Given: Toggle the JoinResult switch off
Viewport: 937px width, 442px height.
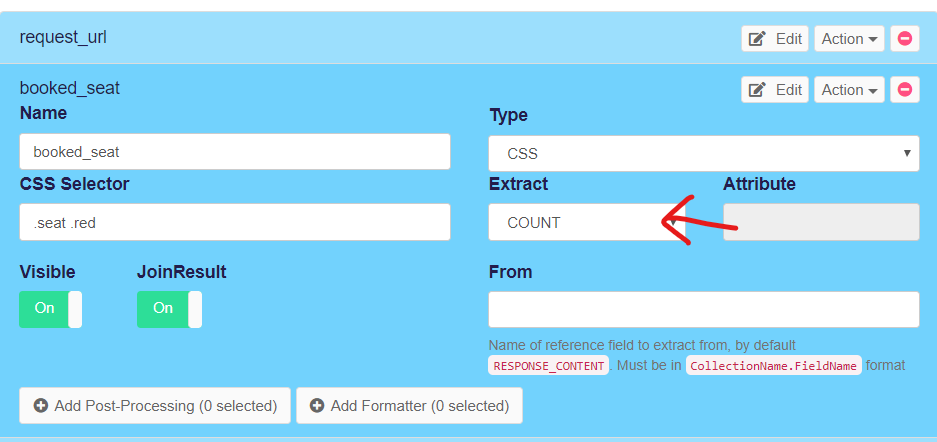Looking at the screenshot, I should point(169,309).
